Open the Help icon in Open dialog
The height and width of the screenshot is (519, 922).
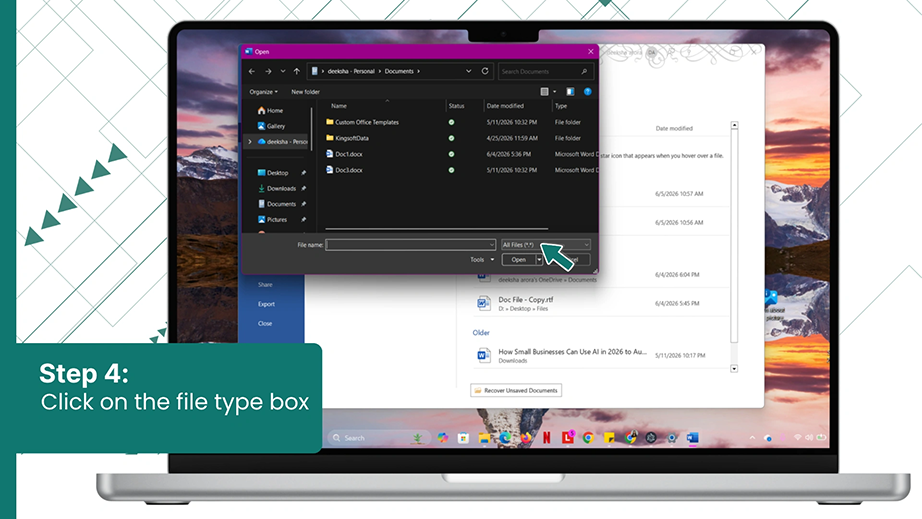pos(587,92)
